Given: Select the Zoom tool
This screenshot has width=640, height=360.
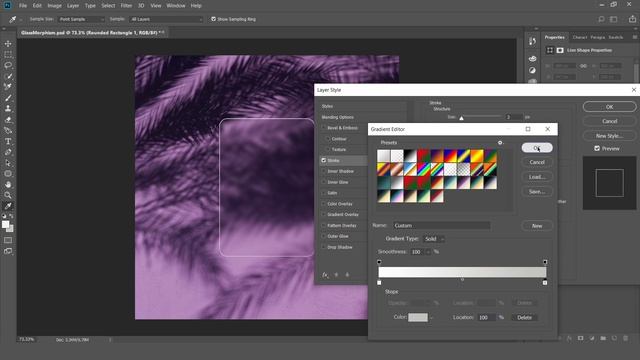Looking at the screenshot, I should click(8, 196).
